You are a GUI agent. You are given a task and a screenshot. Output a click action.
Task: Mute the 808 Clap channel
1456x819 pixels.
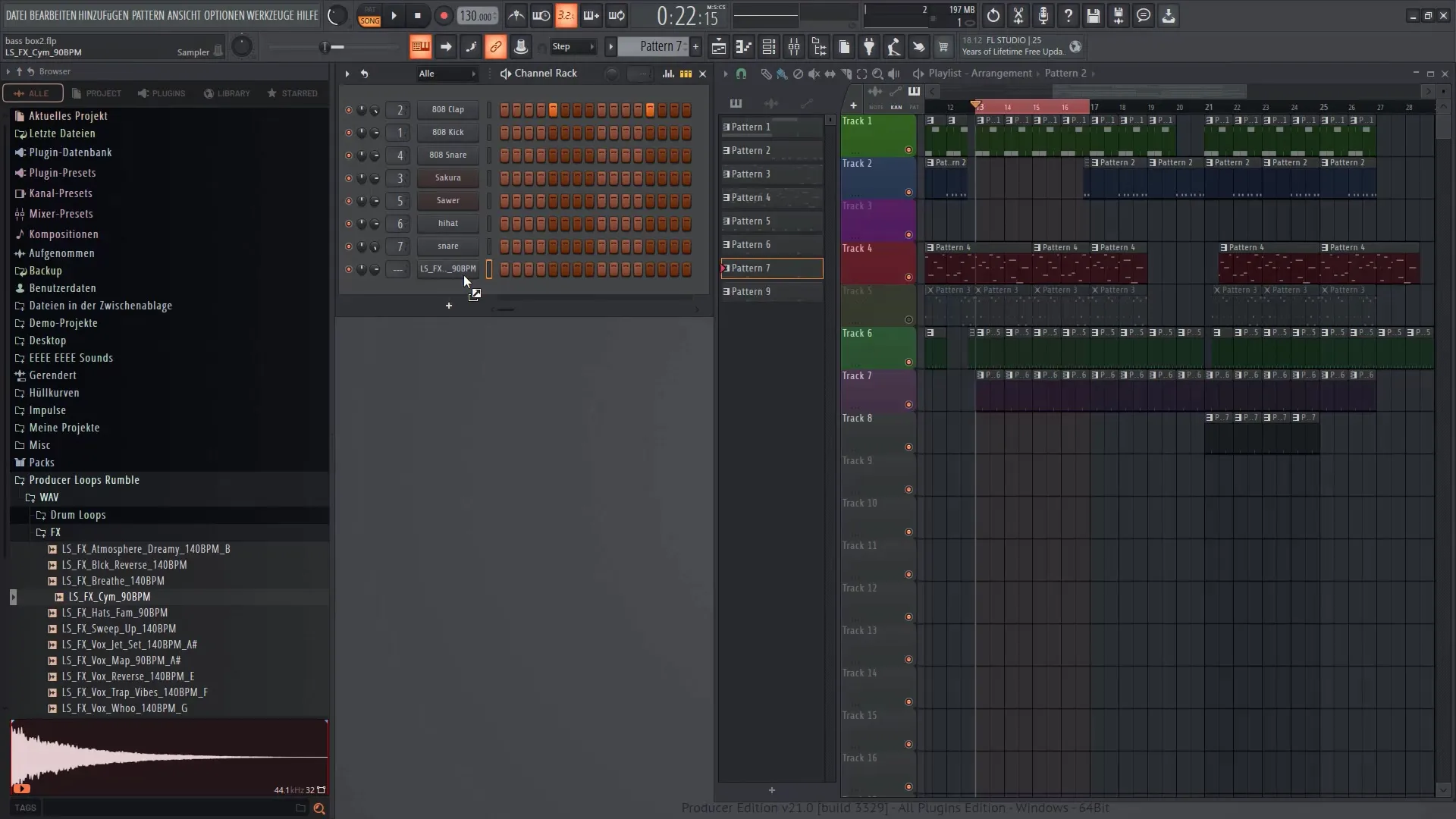coord(348,110)
